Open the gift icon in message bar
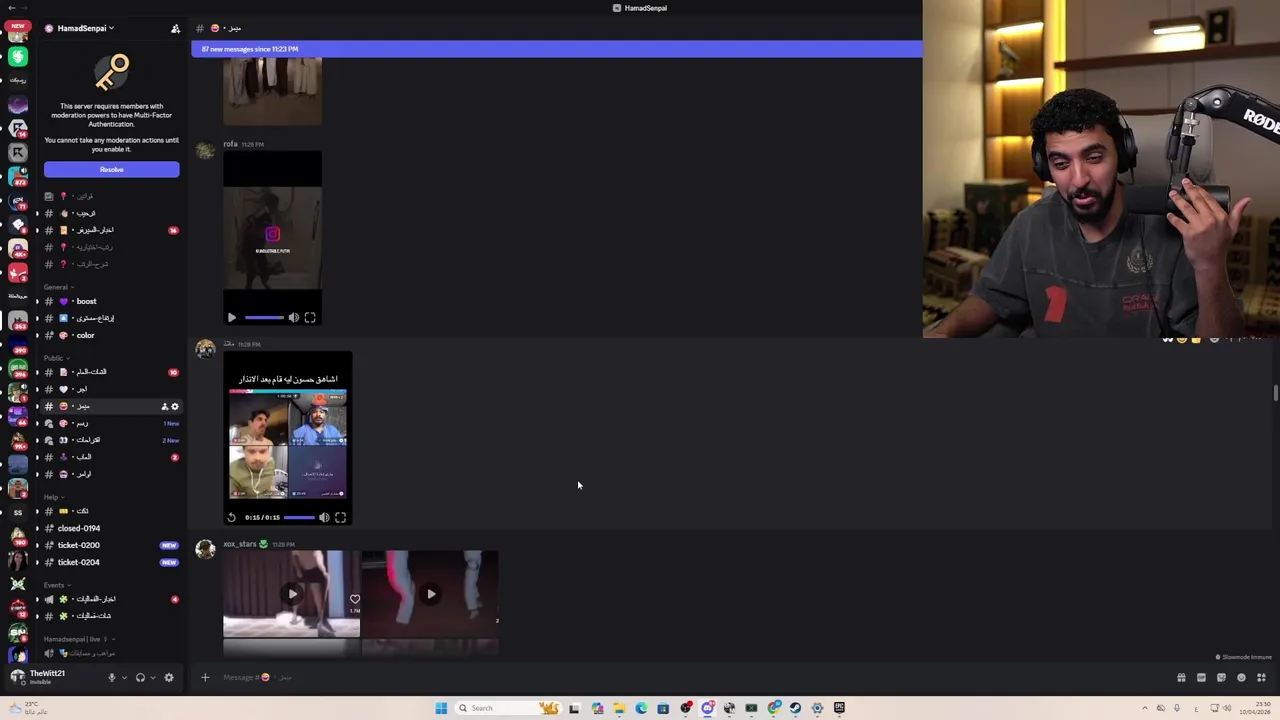This screenshot has height=720, width=1280. 1181,678
